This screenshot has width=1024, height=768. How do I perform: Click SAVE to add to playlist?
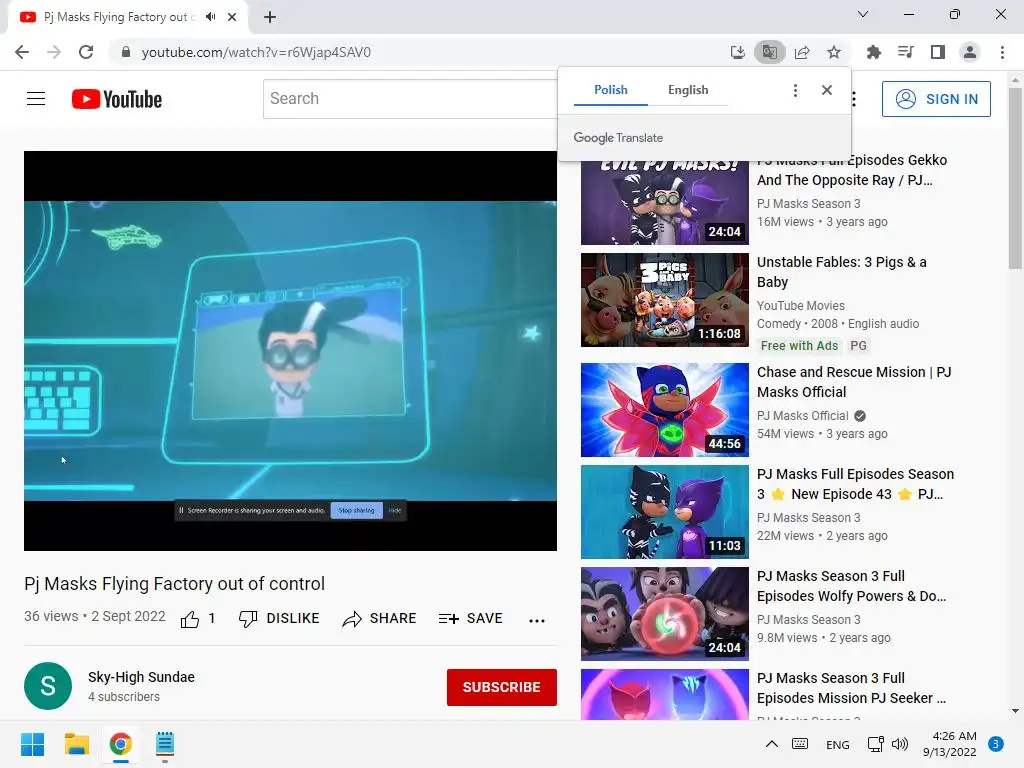pos(470,618)
